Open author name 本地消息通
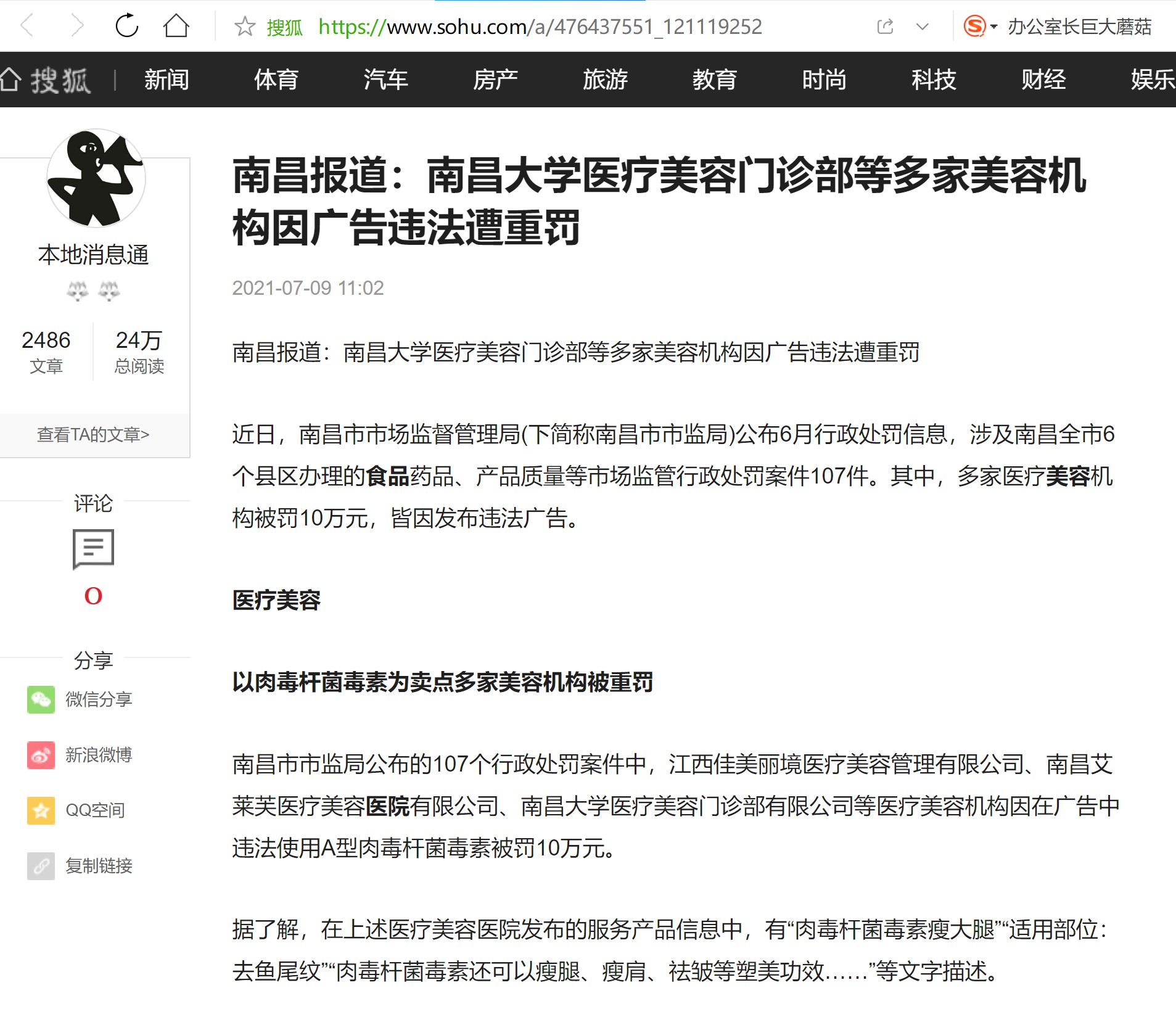1176x1009 pixels. coord(94,255)
